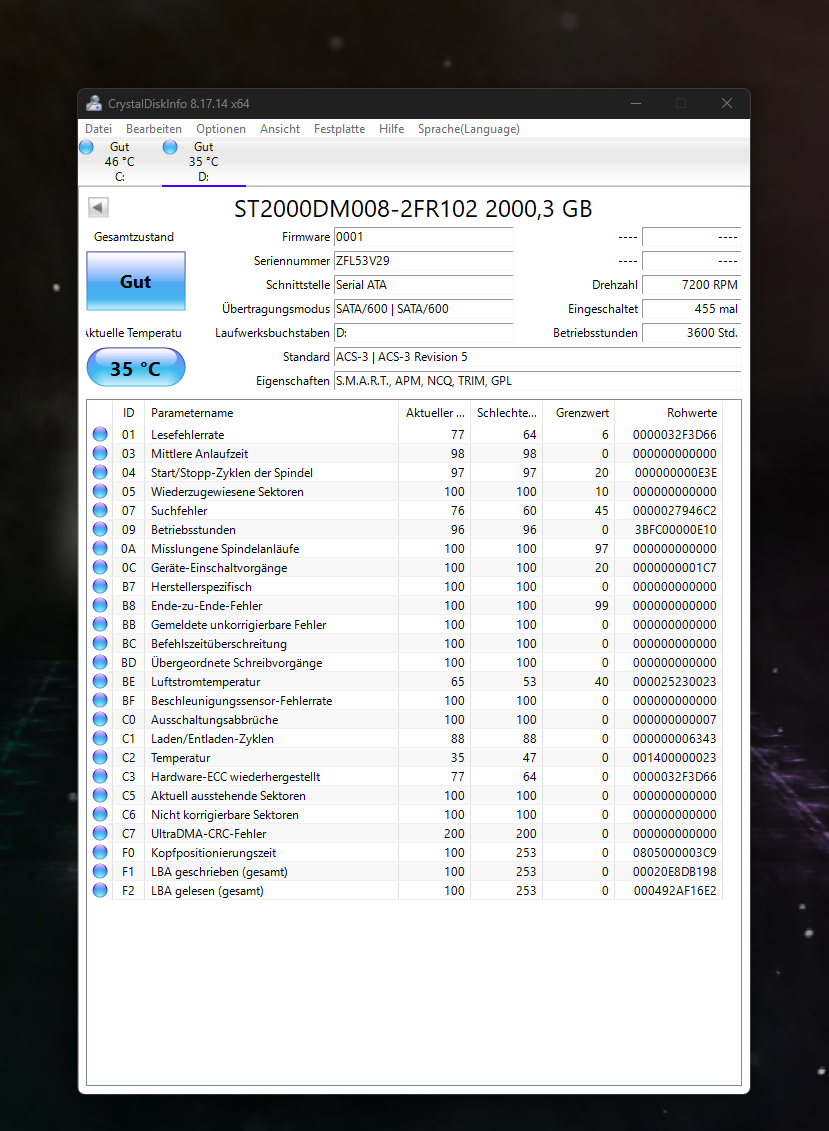This screenshot has width=829, height=1131.
Task: Click the Firmware field showing 0001
Action: (424, 237)
